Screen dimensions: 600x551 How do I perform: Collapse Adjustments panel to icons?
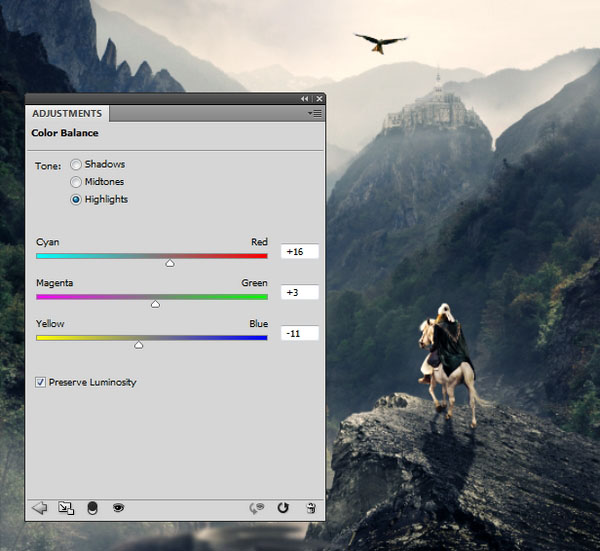(305, 99)
